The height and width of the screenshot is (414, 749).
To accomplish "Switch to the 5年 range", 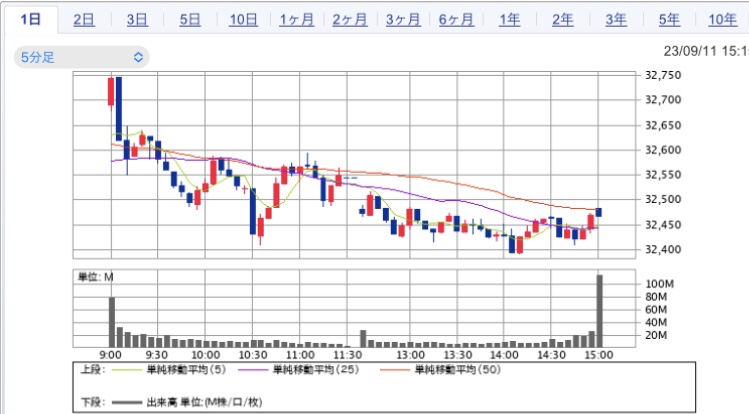I will (x=669, y=20).
